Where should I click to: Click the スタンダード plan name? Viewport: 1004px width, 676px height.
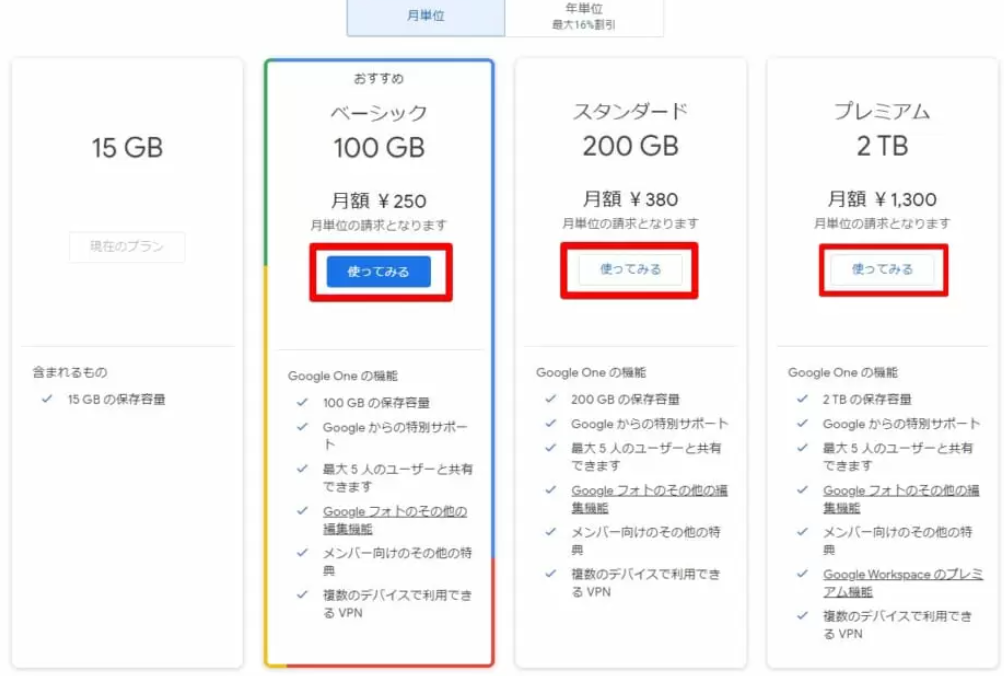click(630, 111)
